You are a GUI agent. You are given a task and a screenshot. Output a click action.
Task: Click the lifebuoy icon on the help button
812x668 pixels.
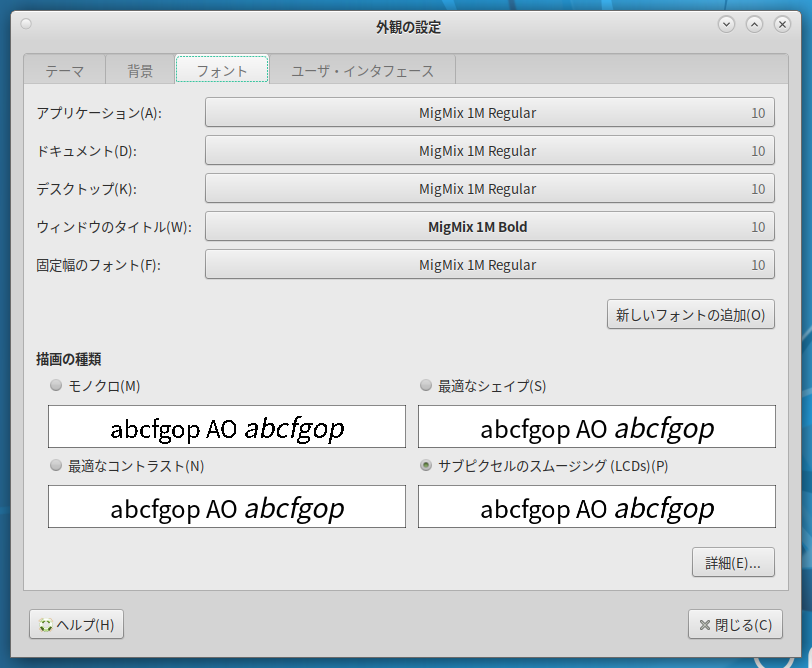click(46, 625)
